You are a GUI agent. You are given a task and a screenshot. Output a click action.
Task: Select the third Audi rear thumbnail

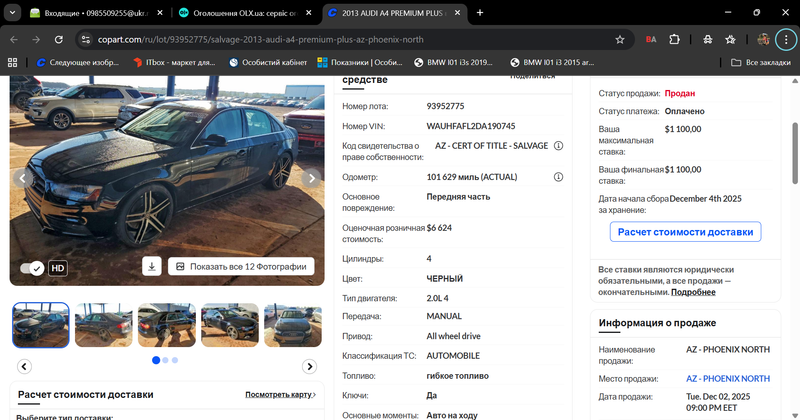click(x=167, y=325)
